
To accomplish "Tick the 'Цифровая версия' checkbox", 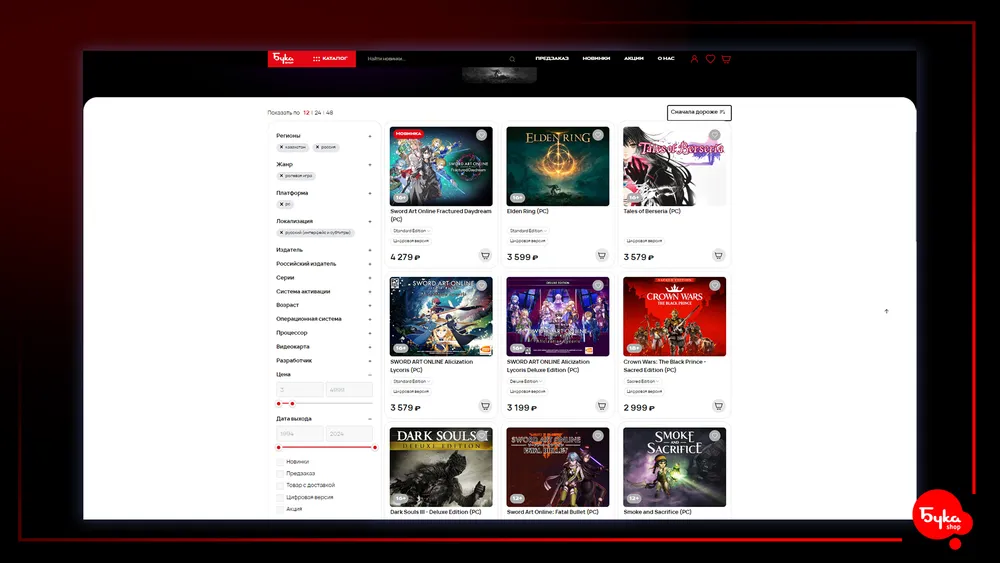I will coord(280,497).
